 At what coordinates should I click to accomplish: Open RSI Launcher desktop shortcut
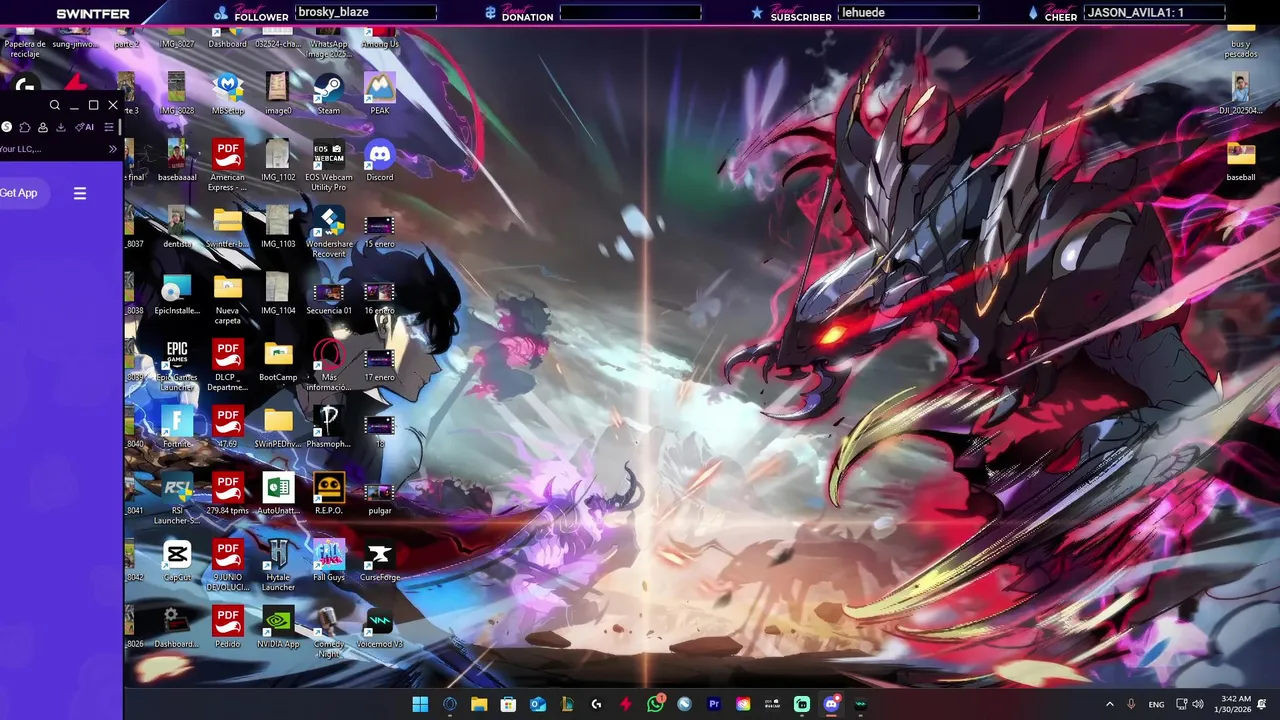click(177, 499)
